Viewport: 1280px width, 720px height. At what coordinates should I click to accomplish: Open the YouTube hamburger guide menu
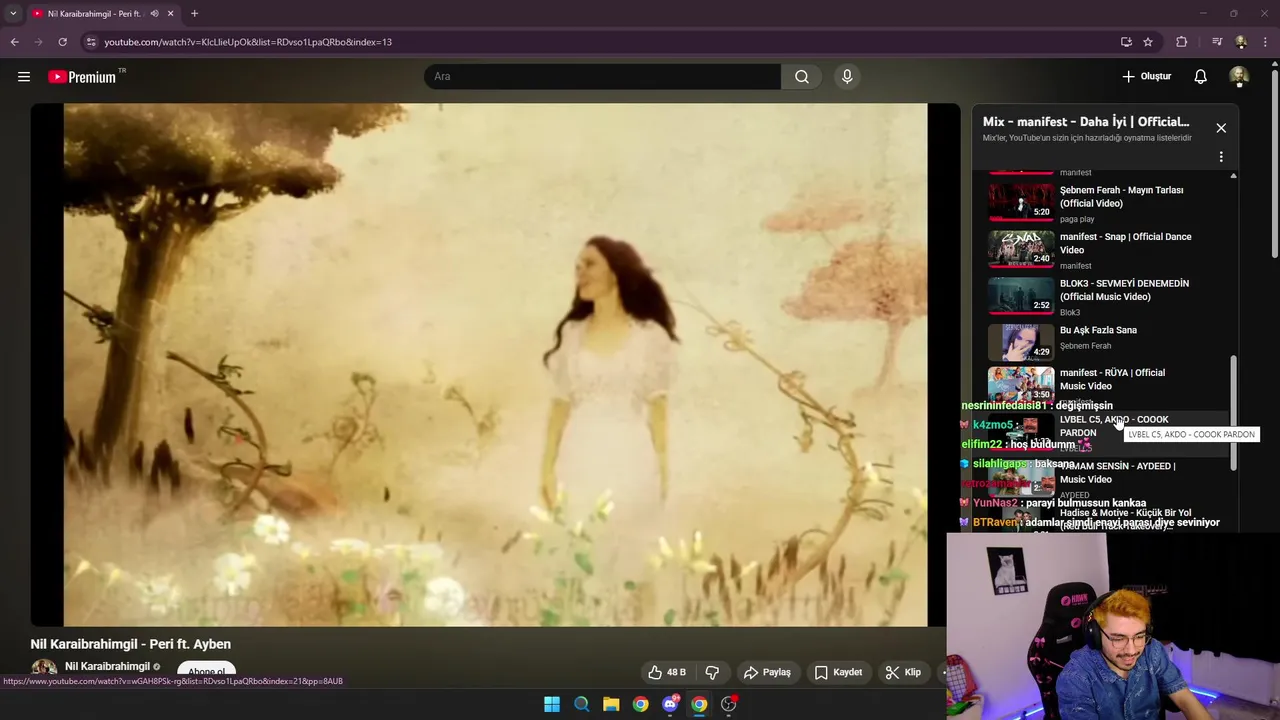point(24,76)
